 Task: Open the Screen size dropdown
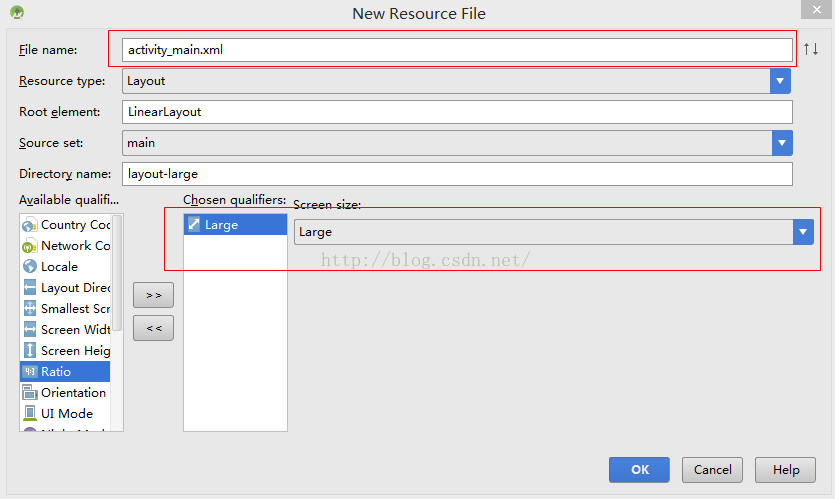803,232
